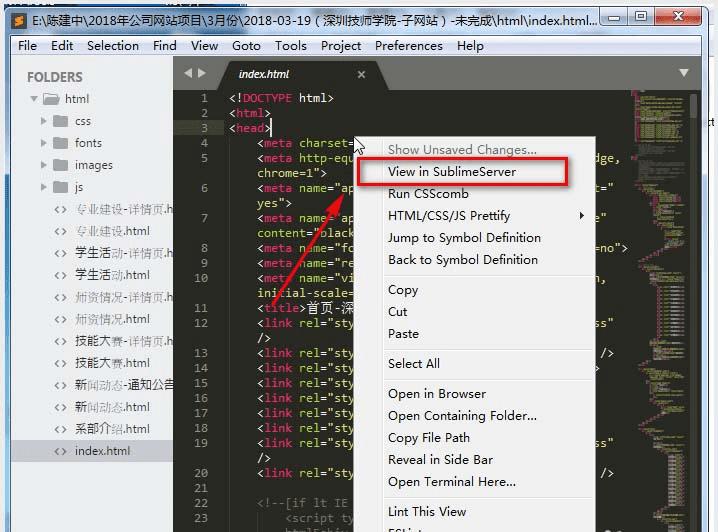Open 技能大赛.html in the sidebar

click(112, 363)
